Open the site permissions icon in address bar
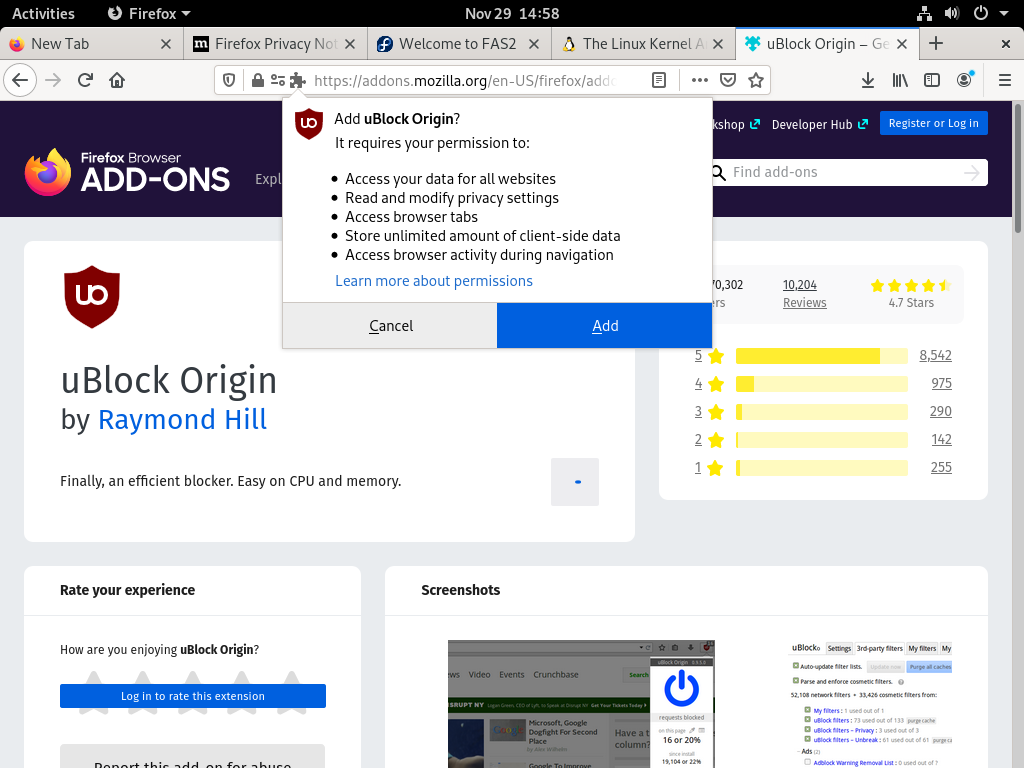Screen dimensions: 1024x768 [x=278, y=80]
